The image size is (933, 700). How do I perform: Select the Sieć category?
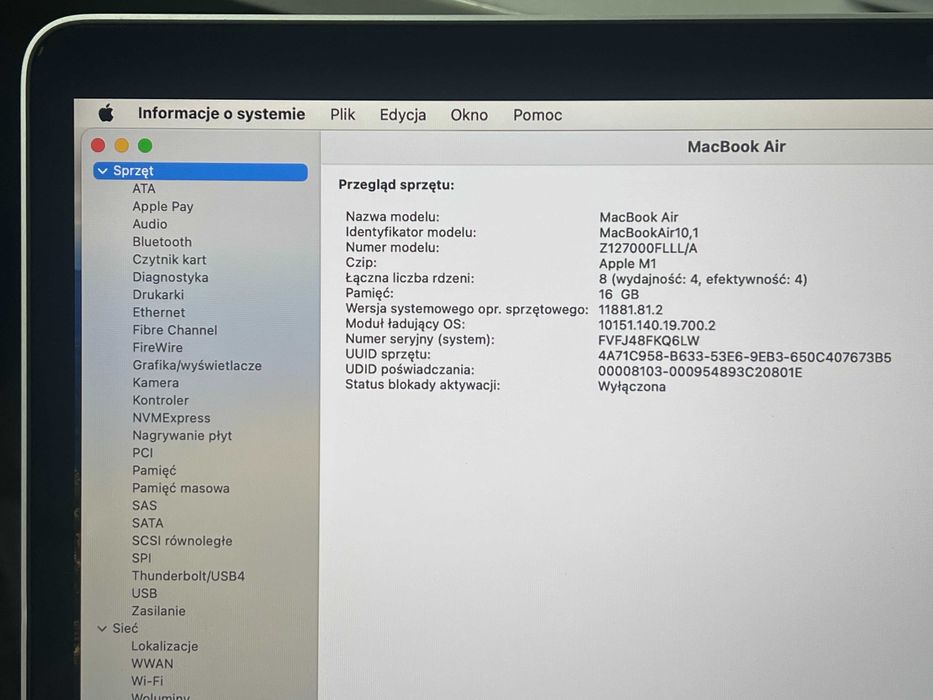pyautogui.click(x=126, y=629)
